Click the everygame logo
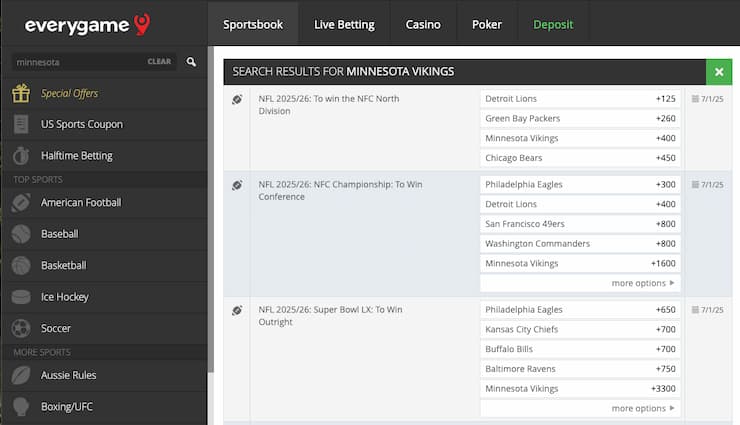The width and height of the screenshot is (740, 425). point(88,25)
